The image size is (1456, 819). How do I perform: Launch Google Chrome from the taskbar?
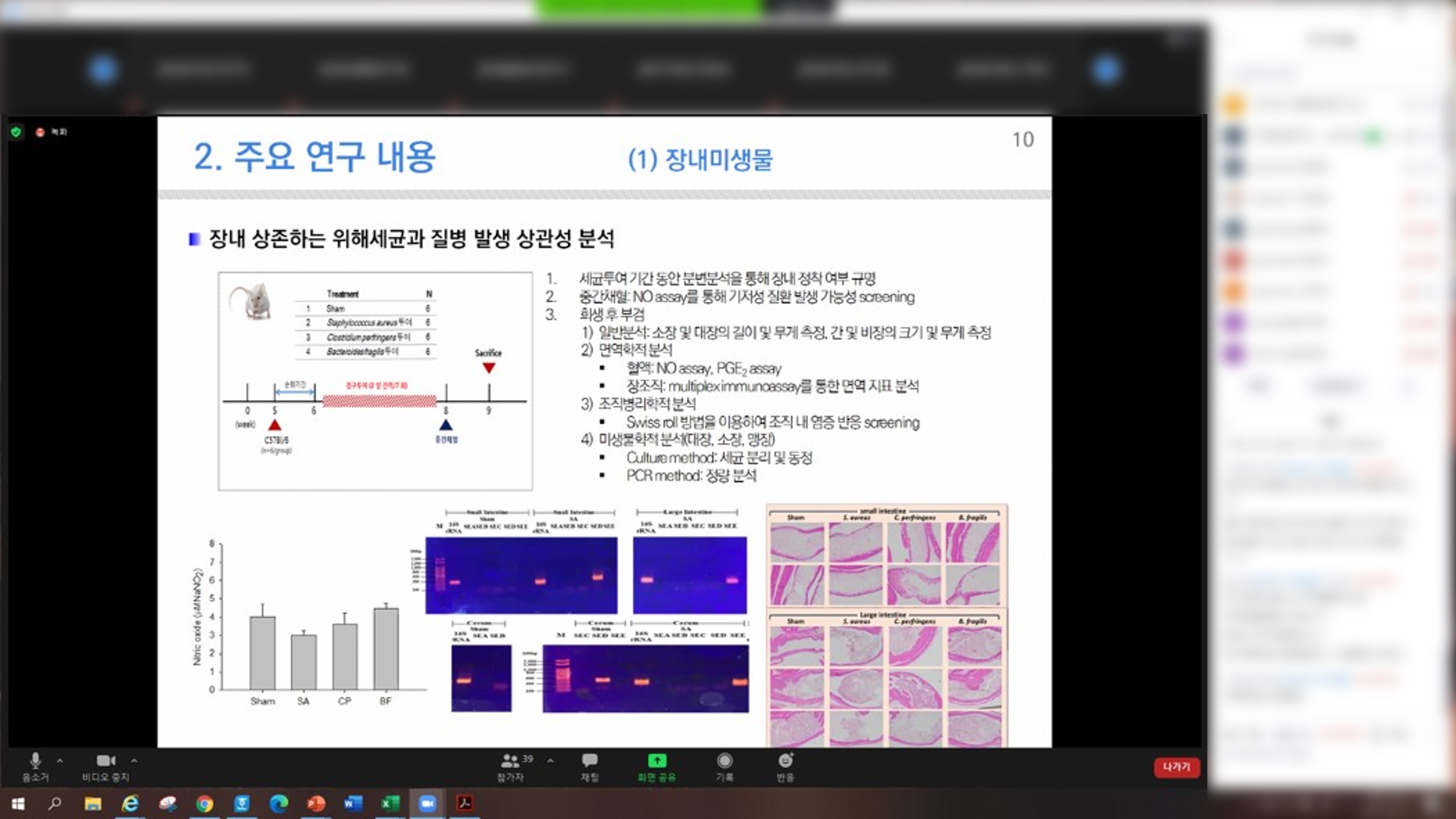(x=205, y=804)
